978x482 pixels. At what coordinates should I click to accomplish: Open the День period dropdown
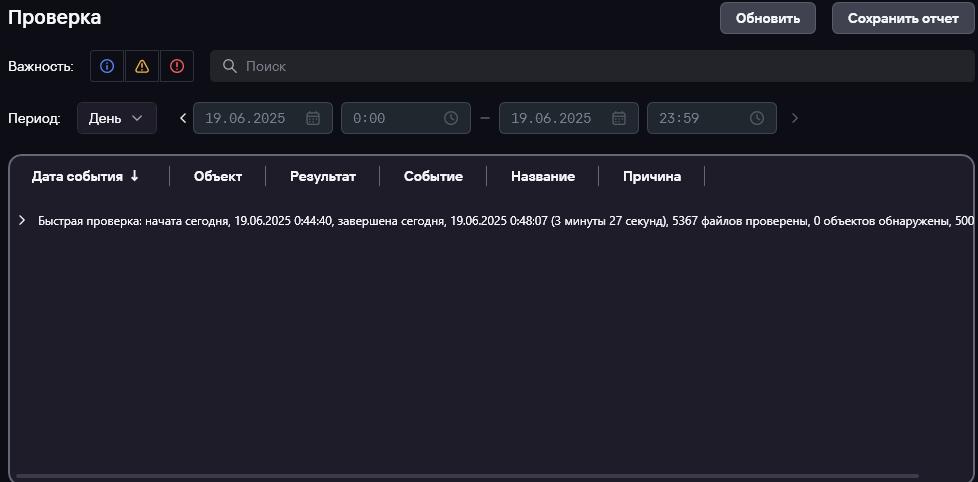117,118
